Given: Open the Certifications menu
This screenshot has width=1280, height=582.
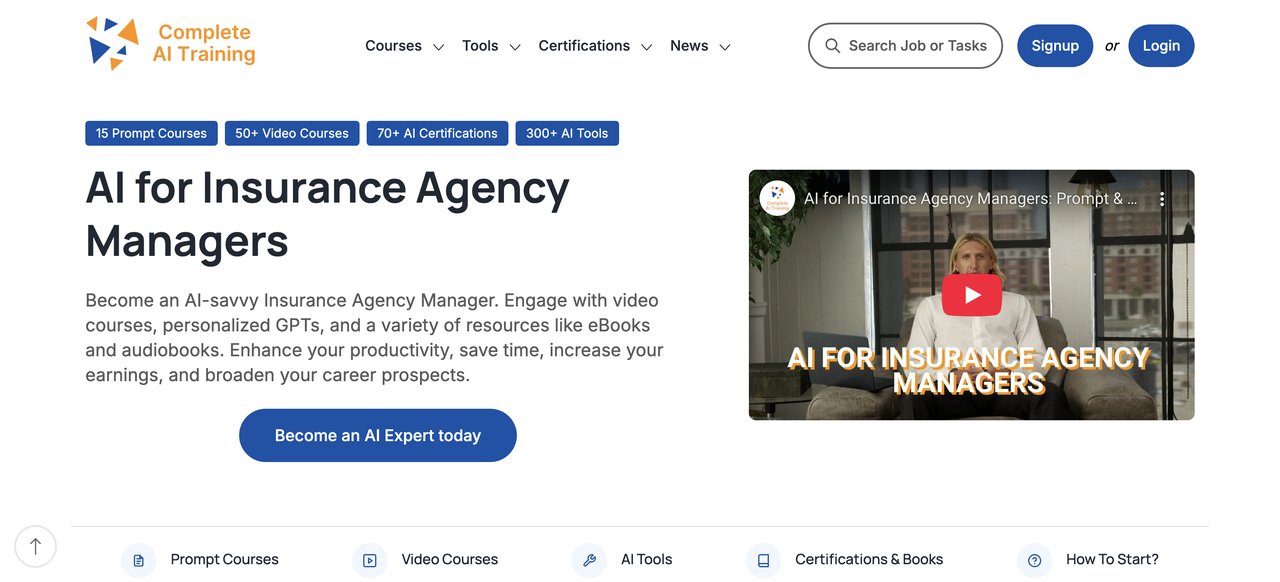Looking at the screenshot, I should coord(584,46).
